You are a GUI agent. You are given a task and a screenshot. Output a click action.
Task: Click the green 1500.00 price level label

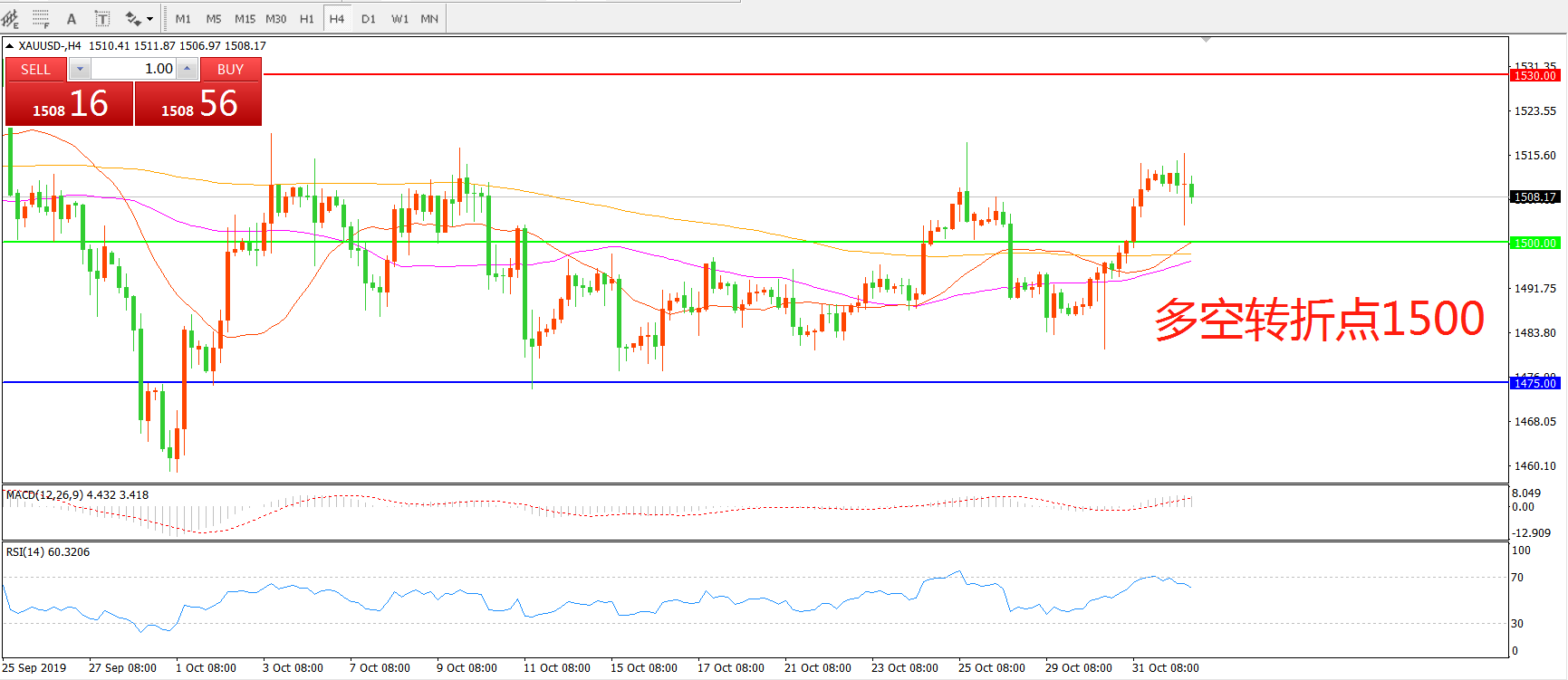[1534, 243]
